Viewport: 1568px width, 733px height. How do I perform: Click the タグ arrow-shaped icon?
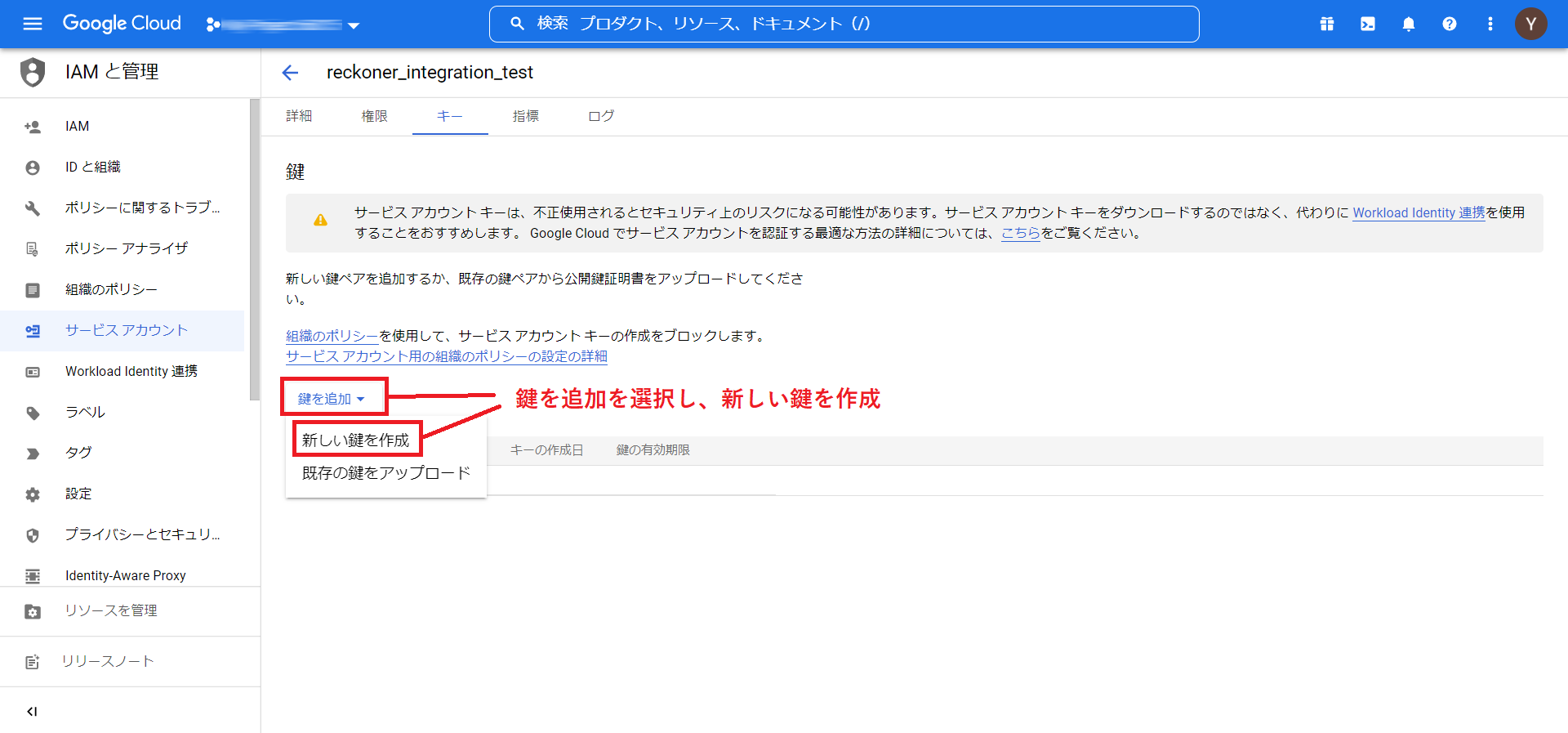click(33, 454)
